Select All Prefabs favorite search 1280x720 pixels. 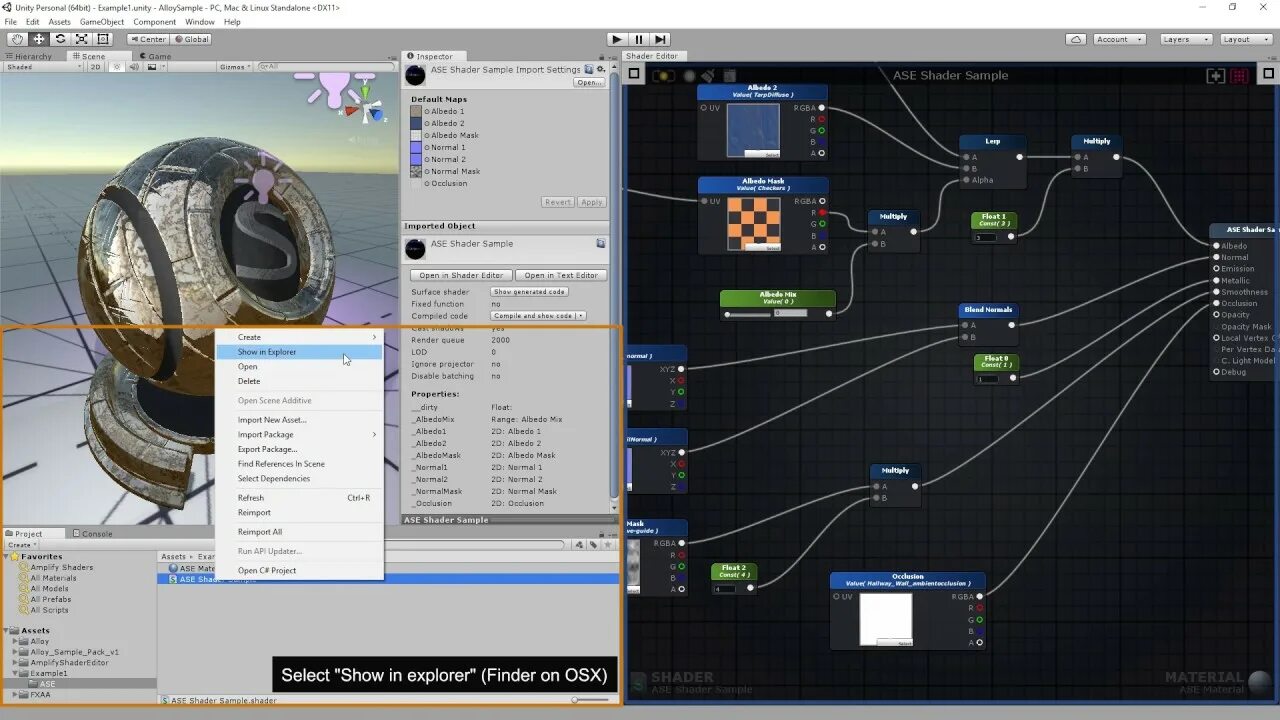(50, 599)
